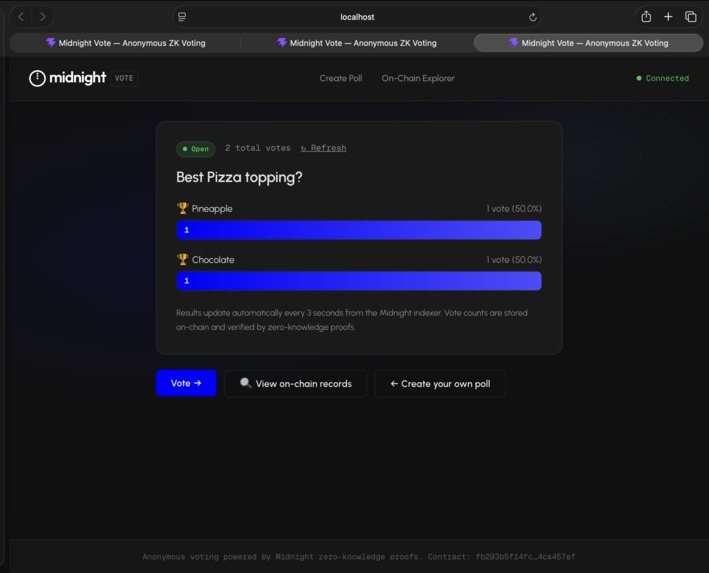The width and height of the screenshot is (709, 573).
Task: Click the localhost address field
Action: click(x=357, y=17)
